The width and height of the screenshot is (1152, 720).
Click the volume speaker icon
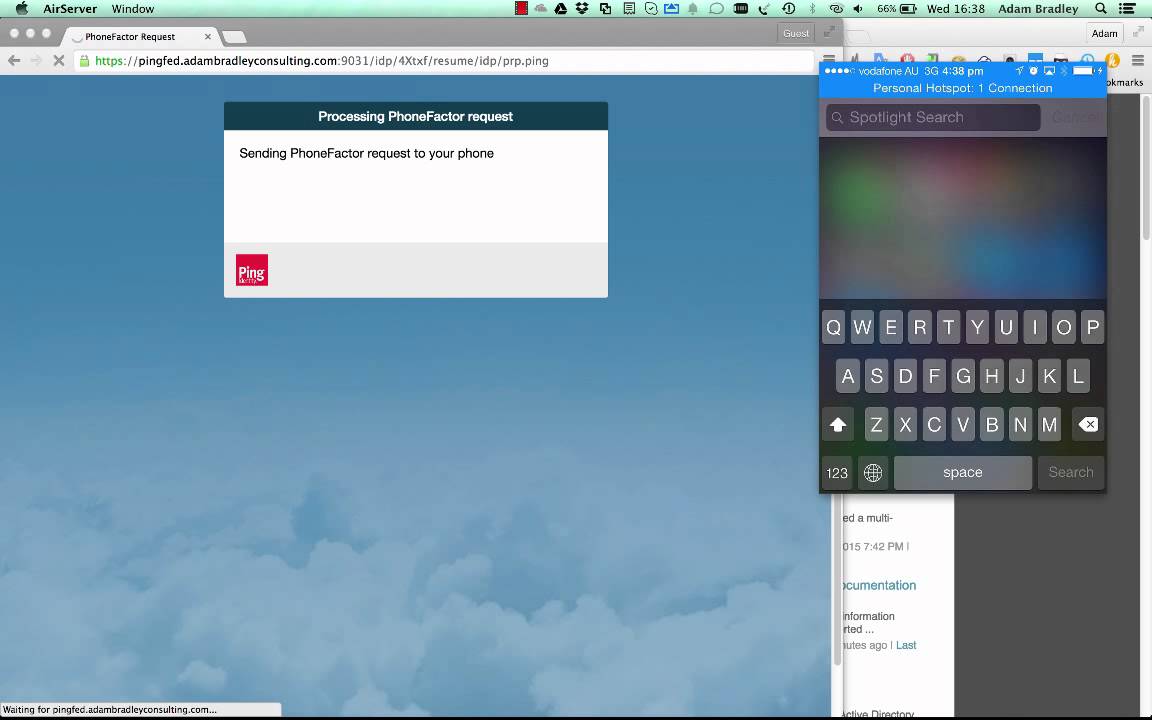click(858, 9)
